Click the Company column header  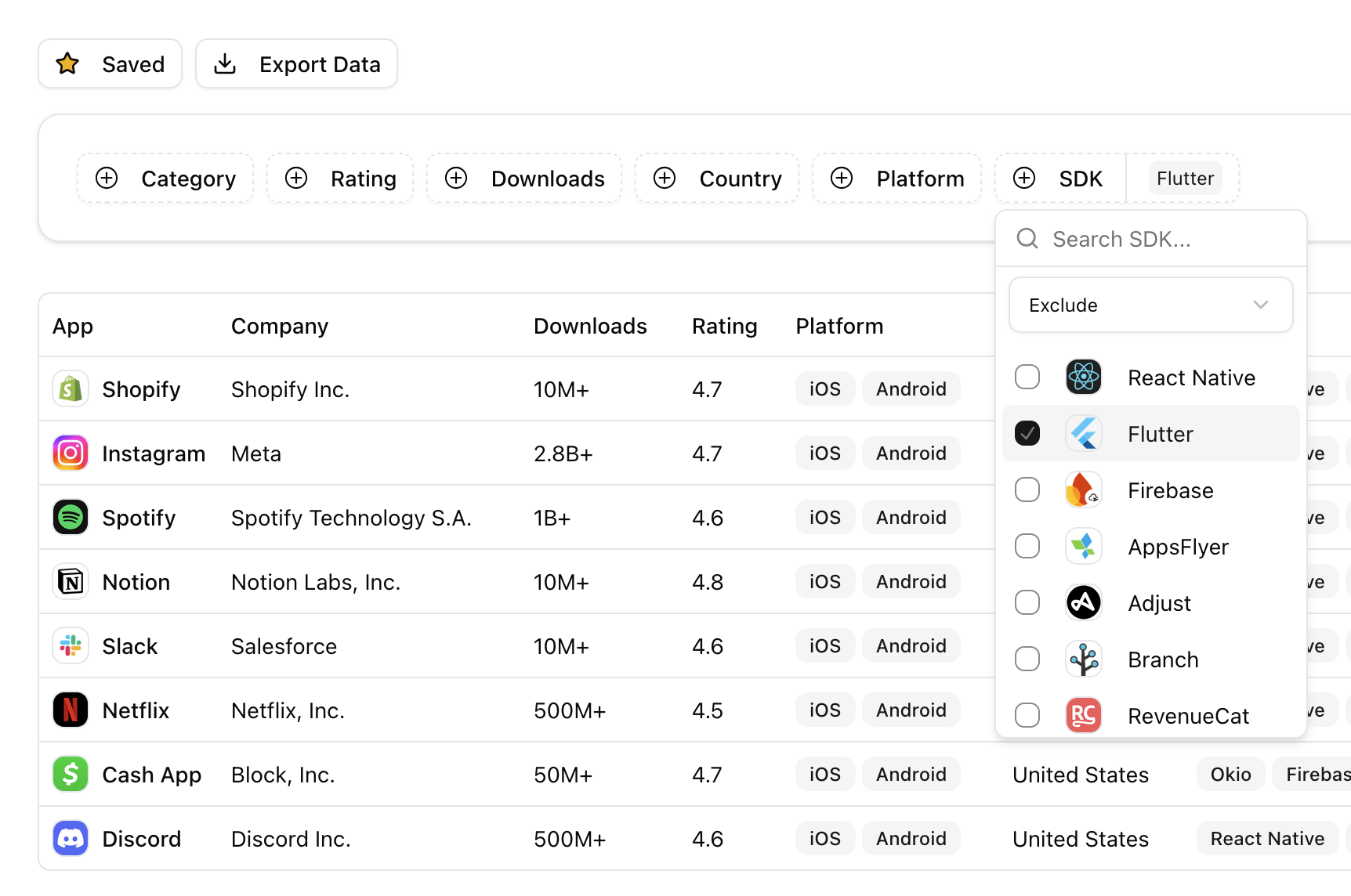(280, 326)
